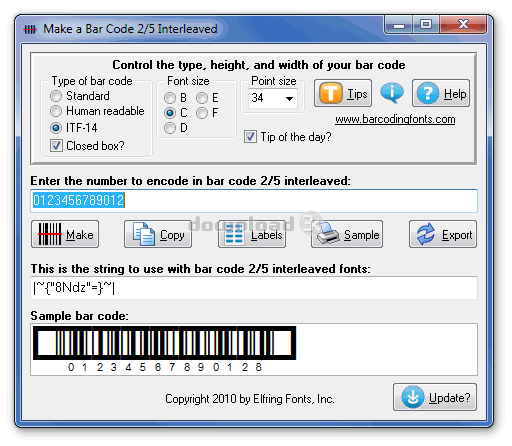Open Help with the question mark icon
This screenshot has height=446, width=512.
[441, 93]
